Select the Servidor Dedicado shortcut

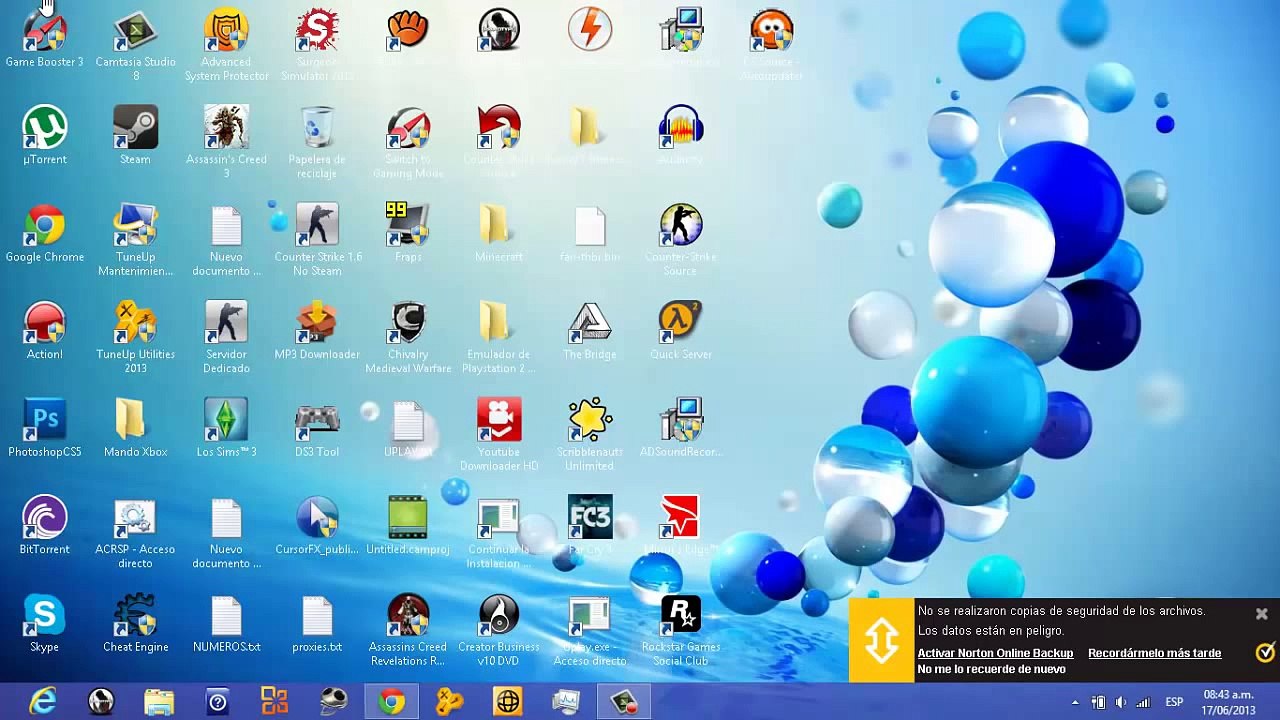pos(226,337)
